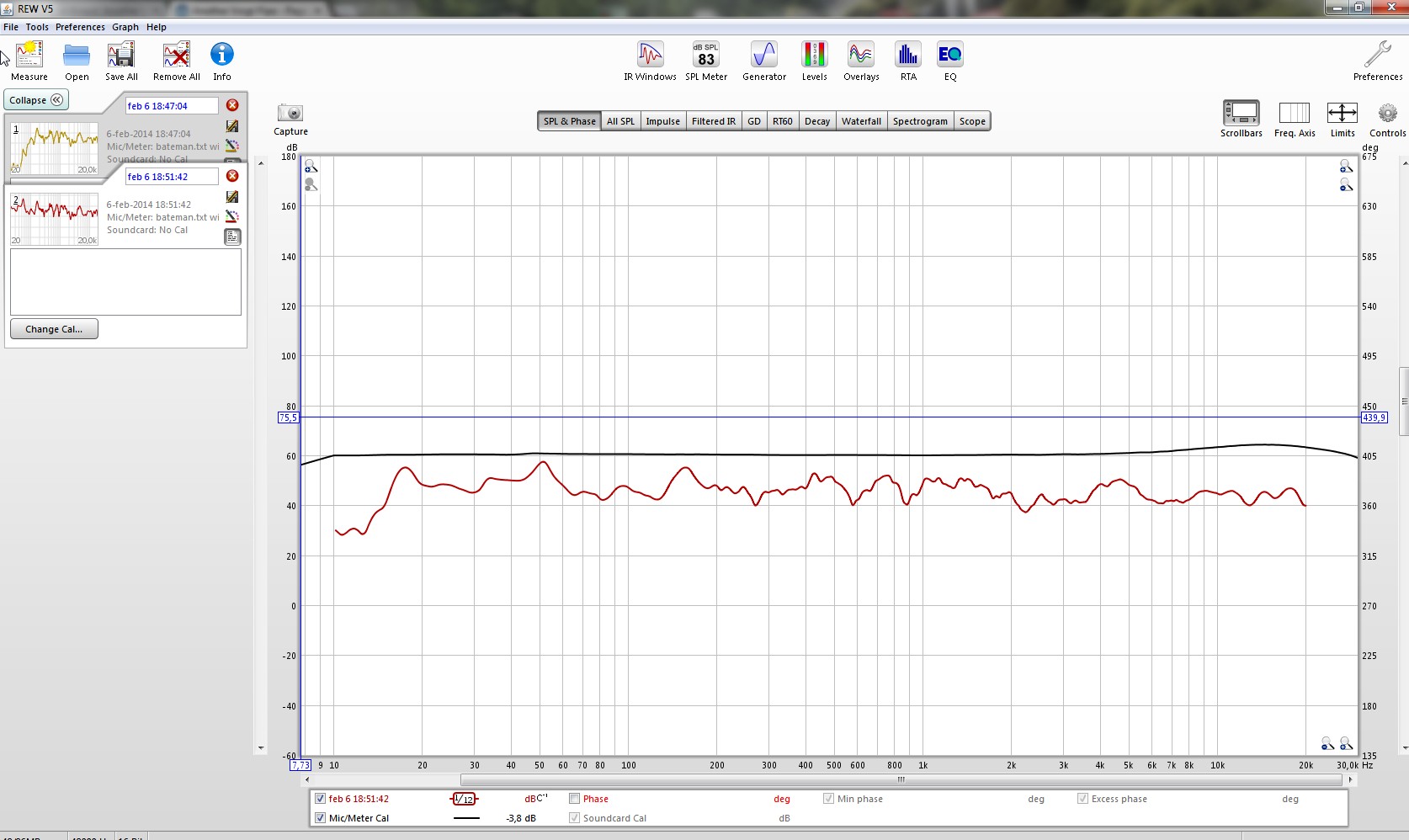Edit name field feb 6 18:51:42
The height and width of the screenshot is (840, 1409).
click(172, 177)
